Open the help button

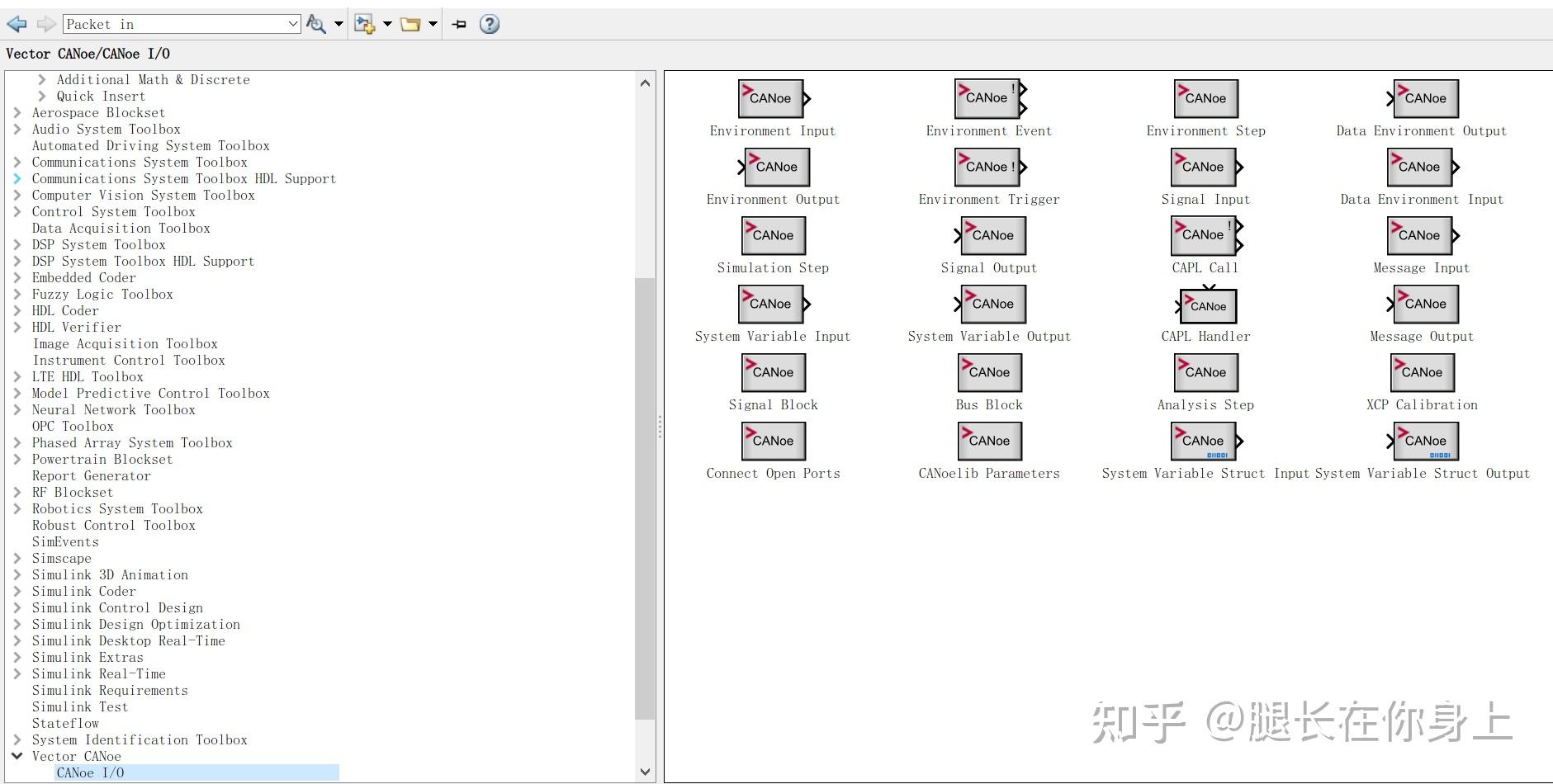click(x=490, y=24)
